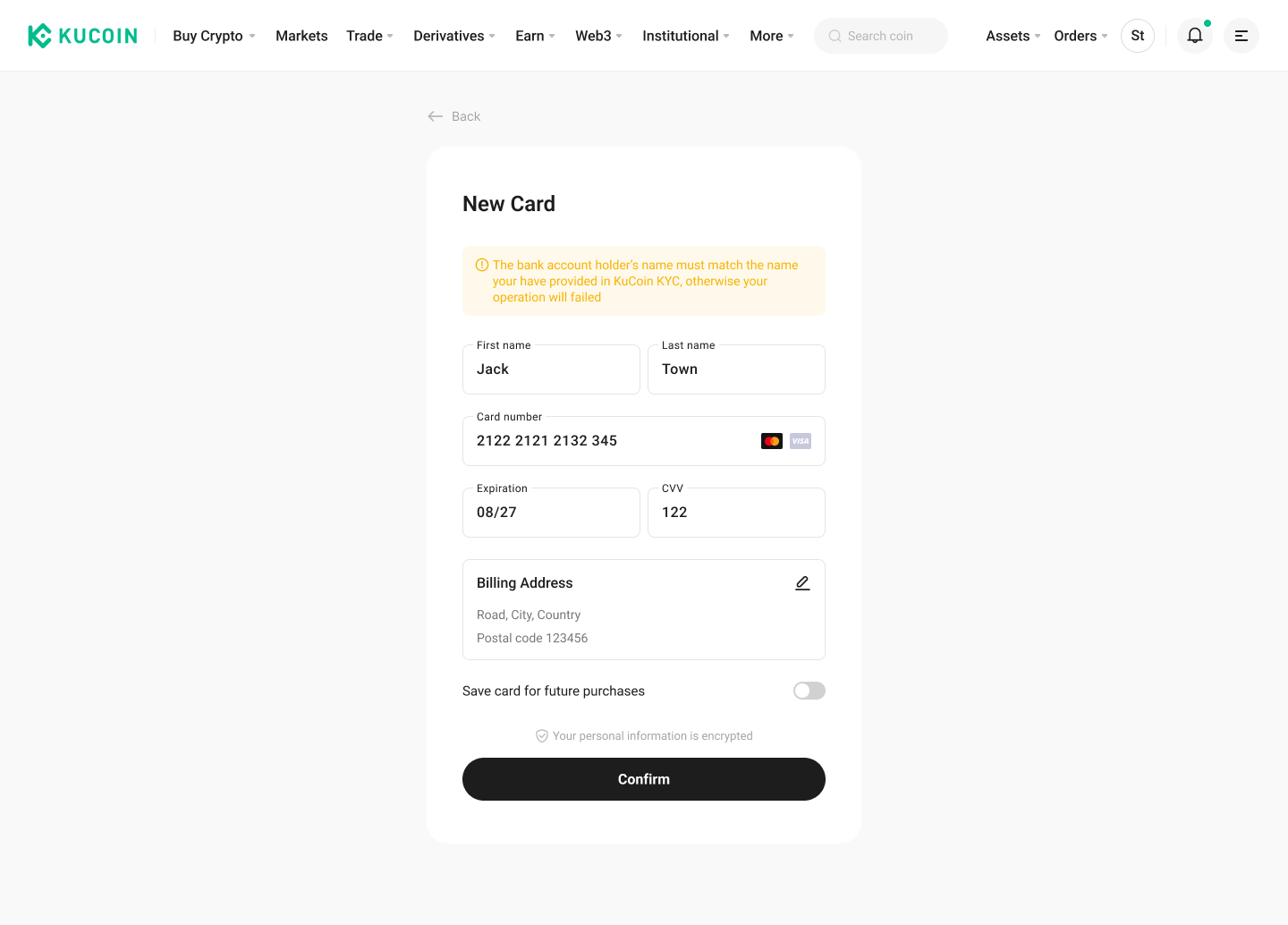The height and width of the screenshot is (925, 1288).
Task: Open the notifications bell
Action: click(1195, 36)
